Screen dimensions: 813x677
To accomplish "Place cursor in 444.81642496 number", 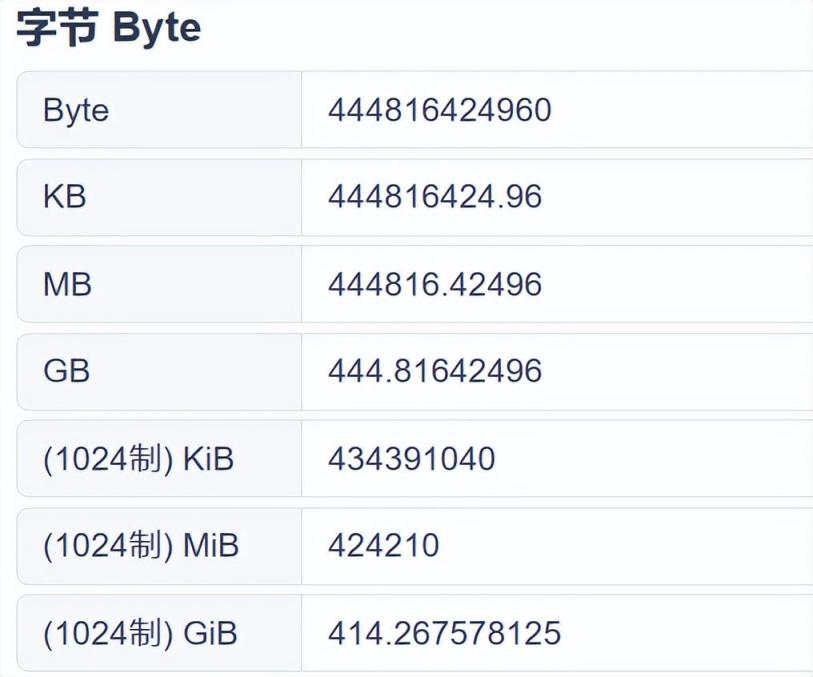I will 434,371.
